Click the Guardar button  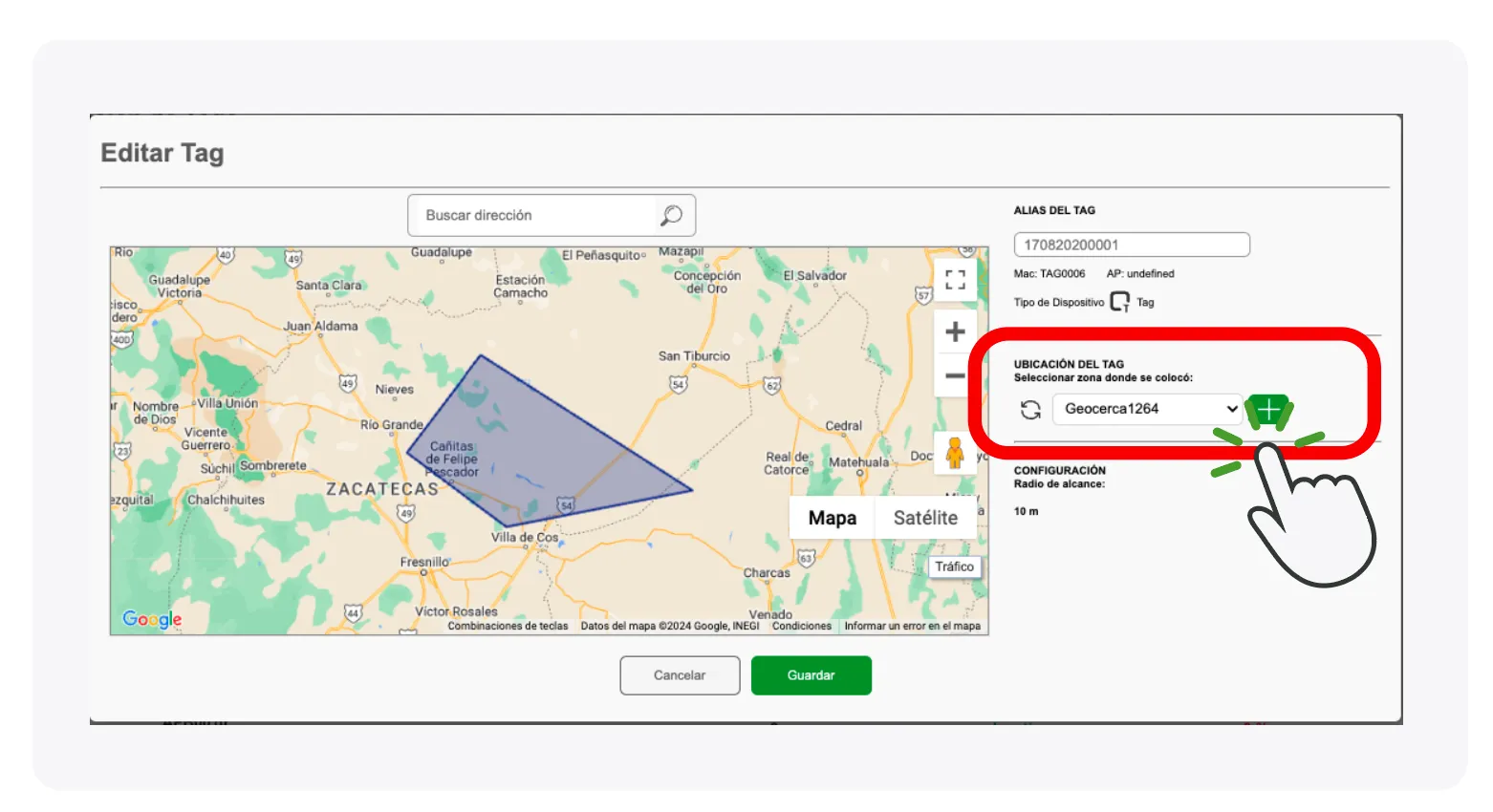click(811, 675)
